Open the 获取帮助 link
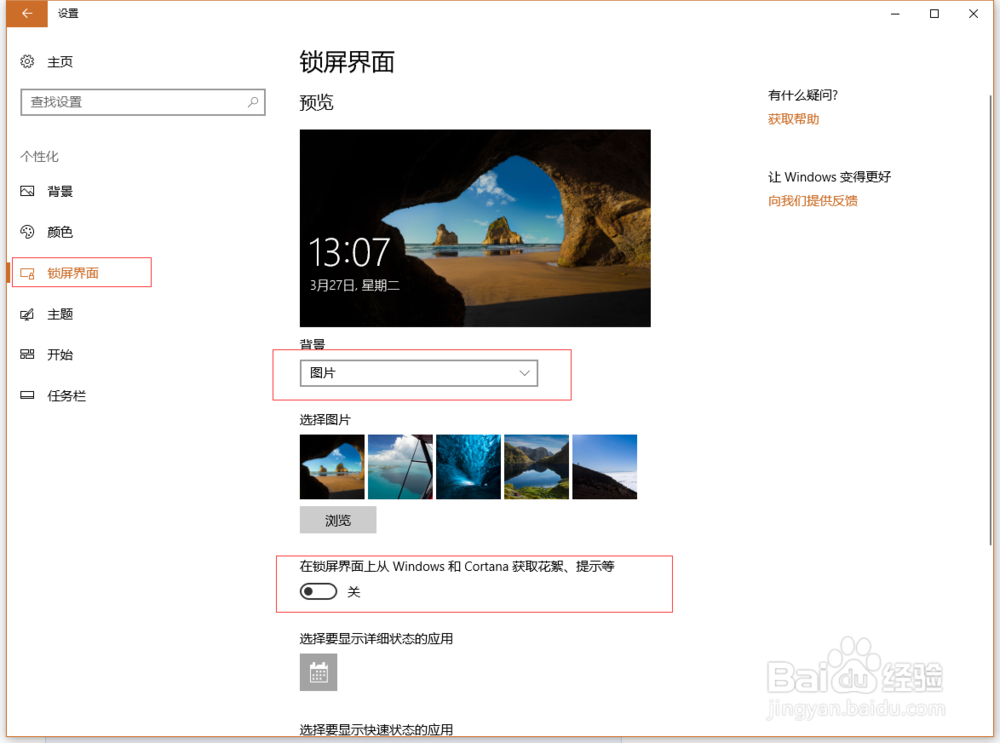 [x=793, y=119]
